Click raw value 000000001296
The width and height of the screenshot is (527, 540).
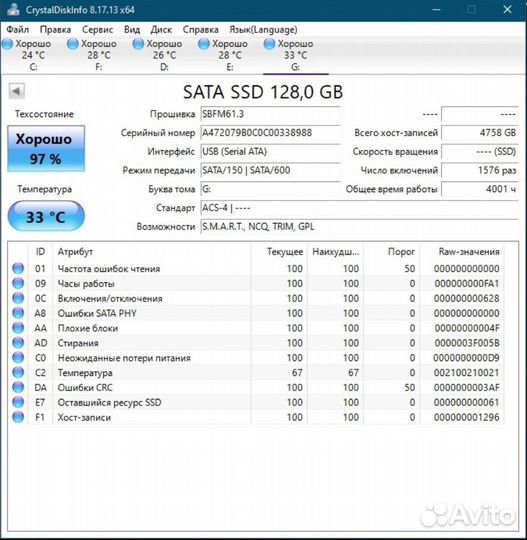pos(467,417)
